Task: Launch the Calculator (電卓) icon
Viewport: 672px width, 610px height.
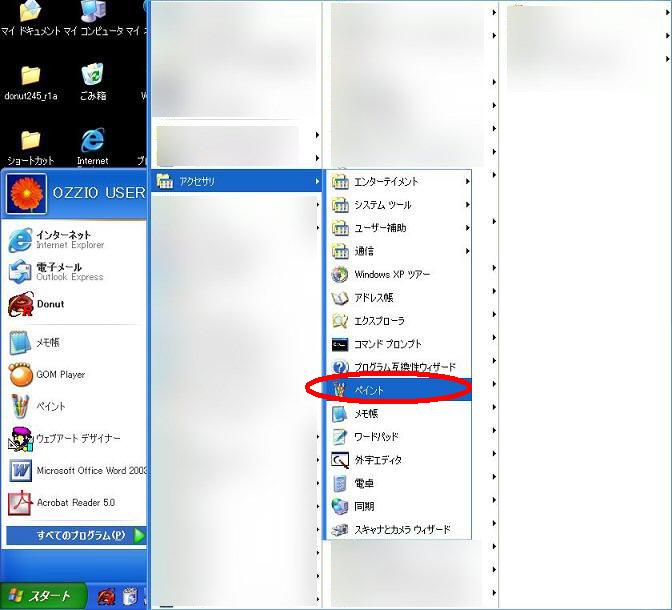Action: coord(340,483)
